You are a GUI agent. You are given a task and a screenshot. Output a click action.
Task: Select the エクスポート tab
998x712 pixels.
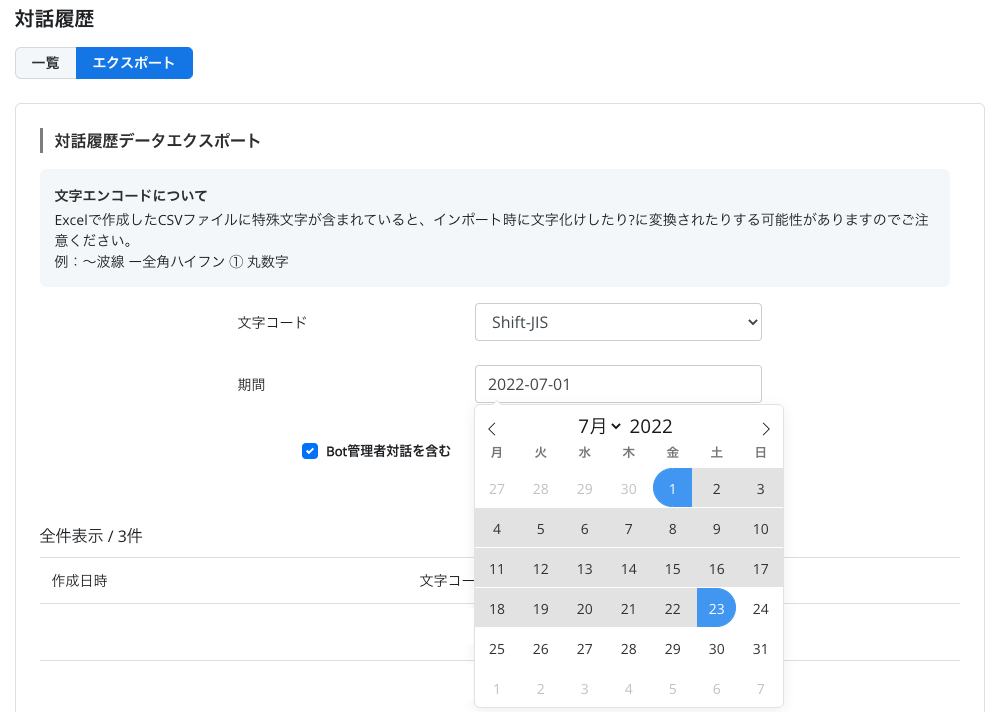click(134, 63)
